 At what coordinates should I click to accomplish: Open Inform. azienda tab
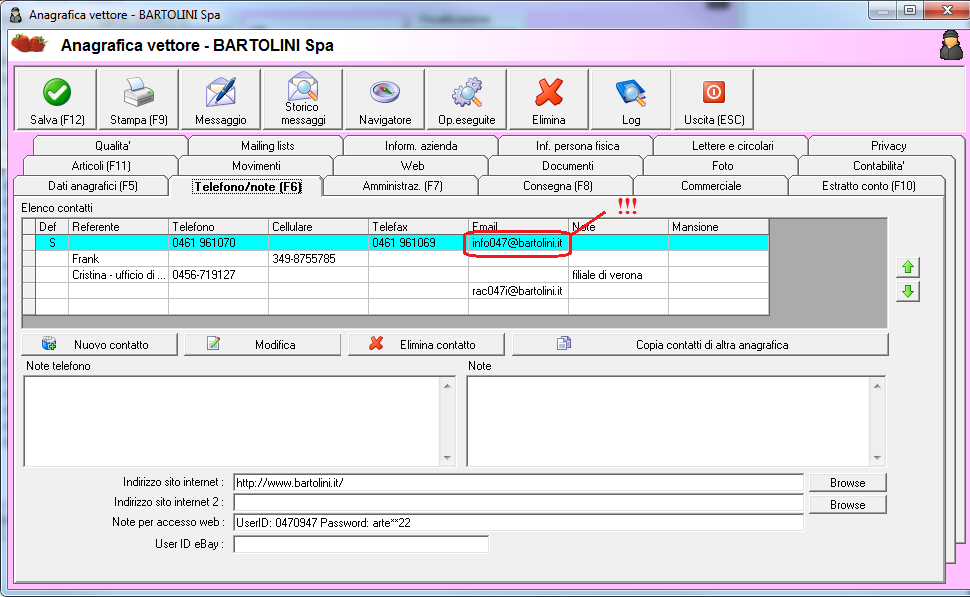click(421, 146)
